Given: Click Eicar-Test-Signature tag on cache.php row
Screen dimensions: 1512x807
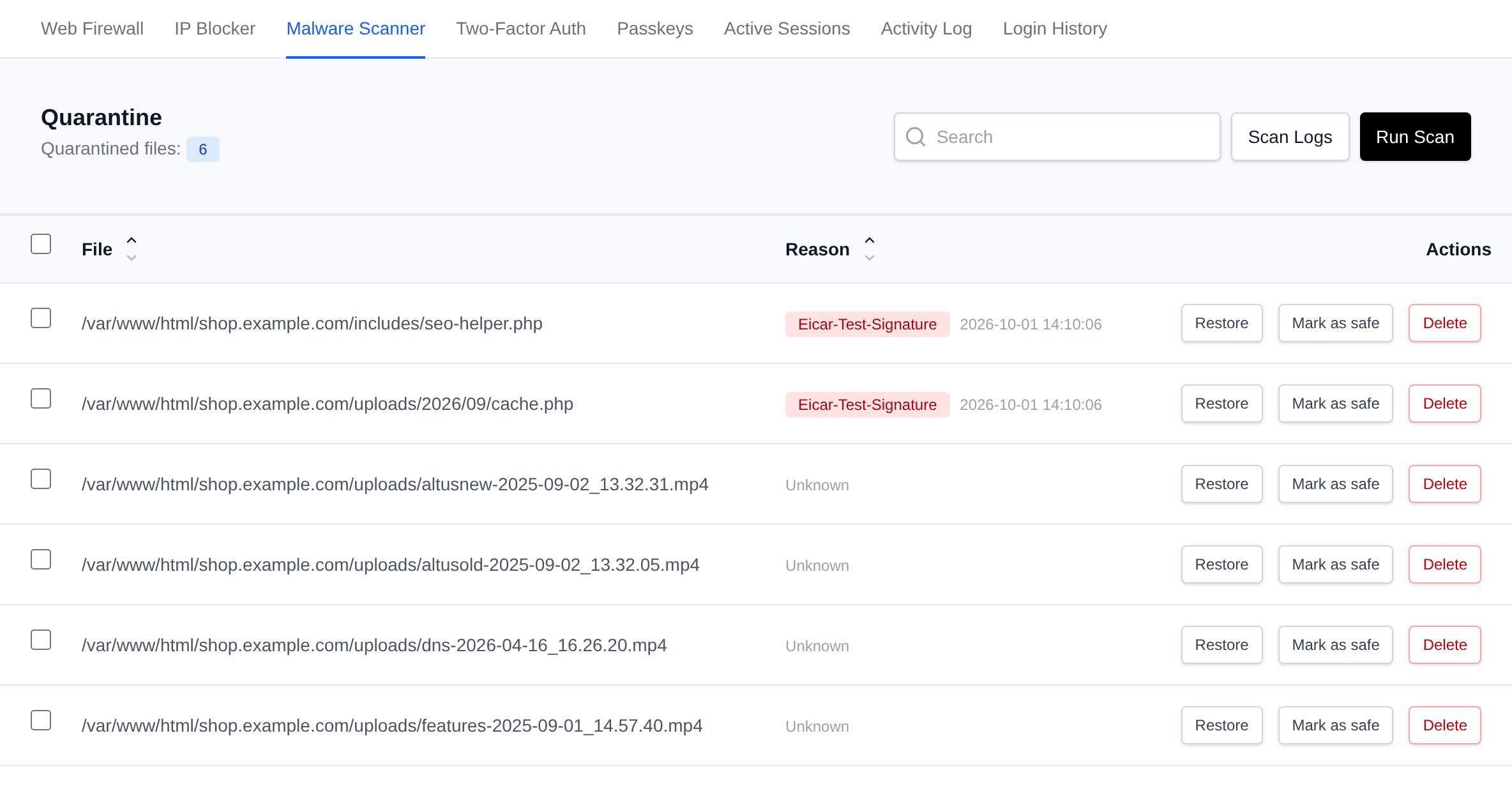Looking at the screenshot, I should pos(867,405).
